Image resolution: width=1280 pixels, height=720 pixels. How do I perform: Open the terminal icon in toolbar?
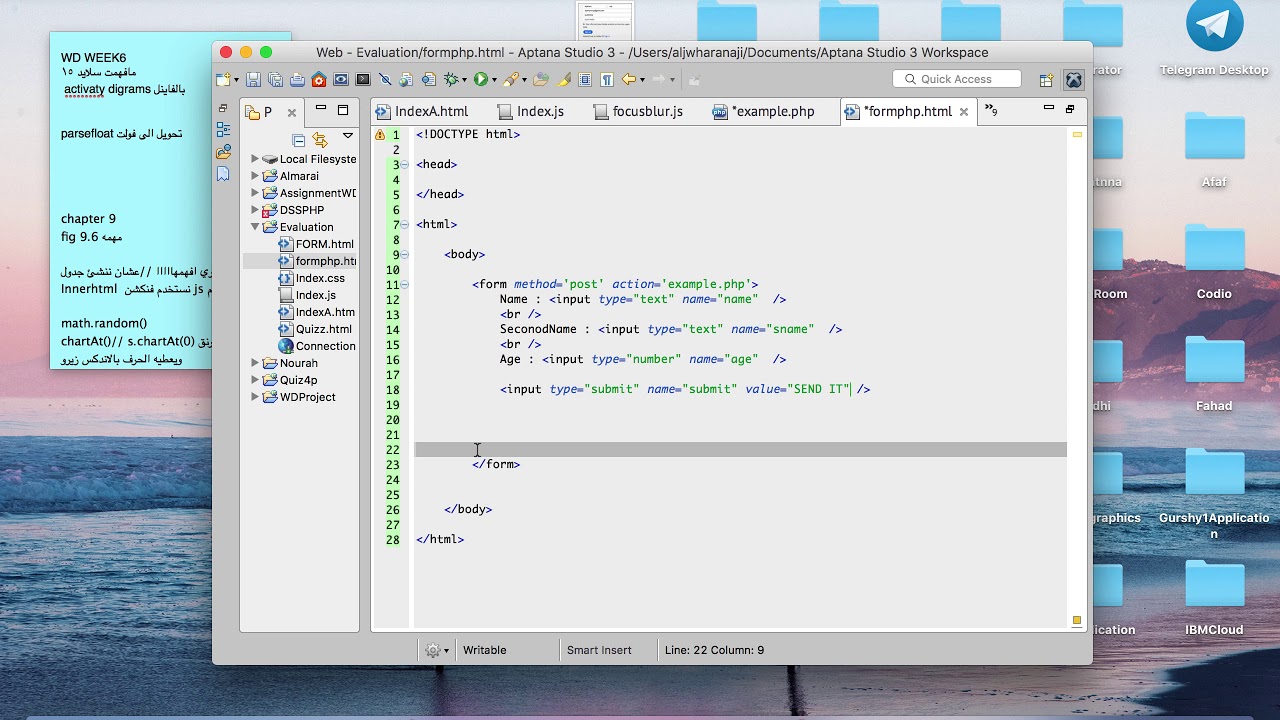[x=363, y=80]
